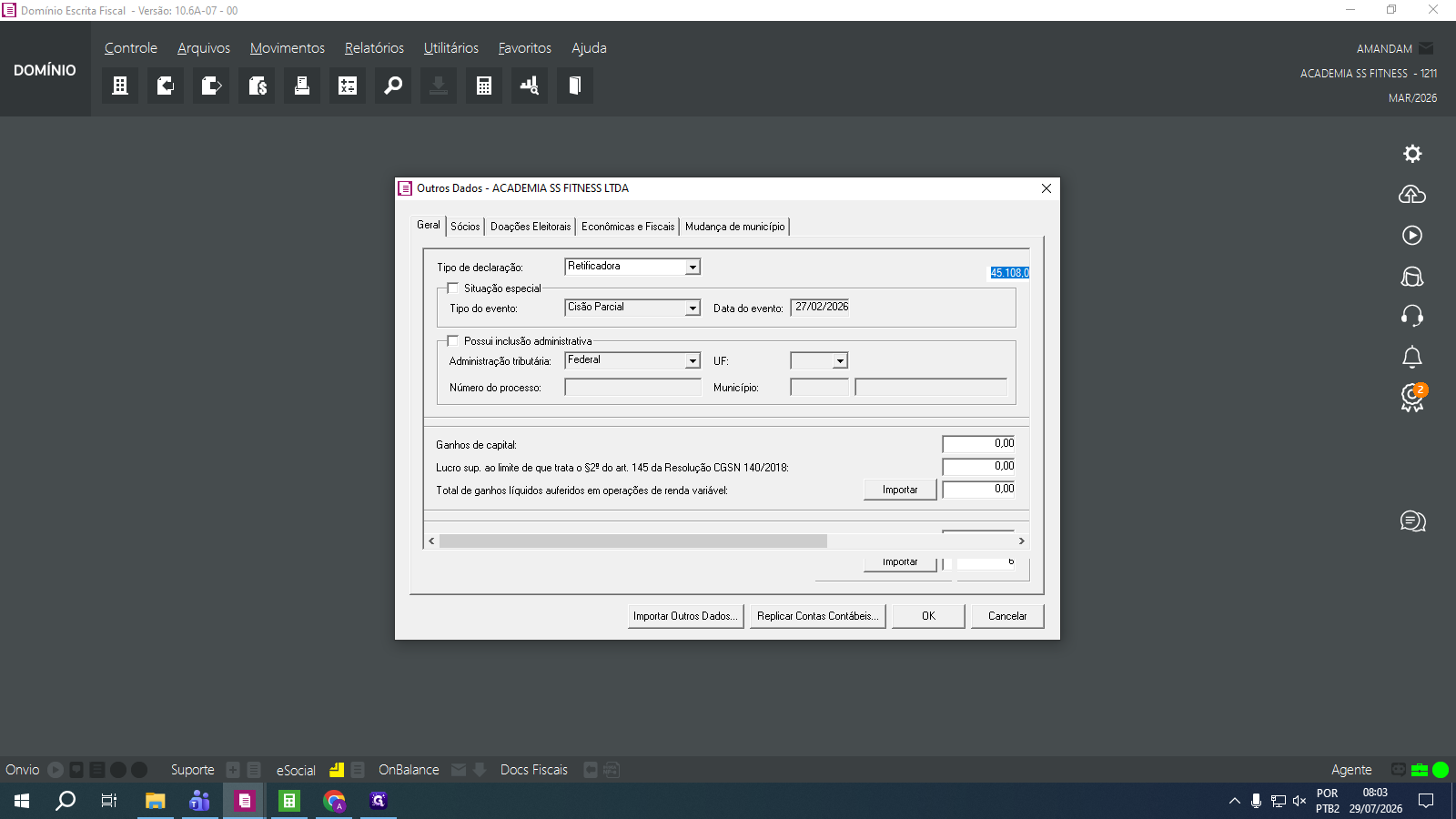The height and width of the screenshot is (819, 1456).
Task: Open the math operations toolbar icon
Action: [348, 86]
